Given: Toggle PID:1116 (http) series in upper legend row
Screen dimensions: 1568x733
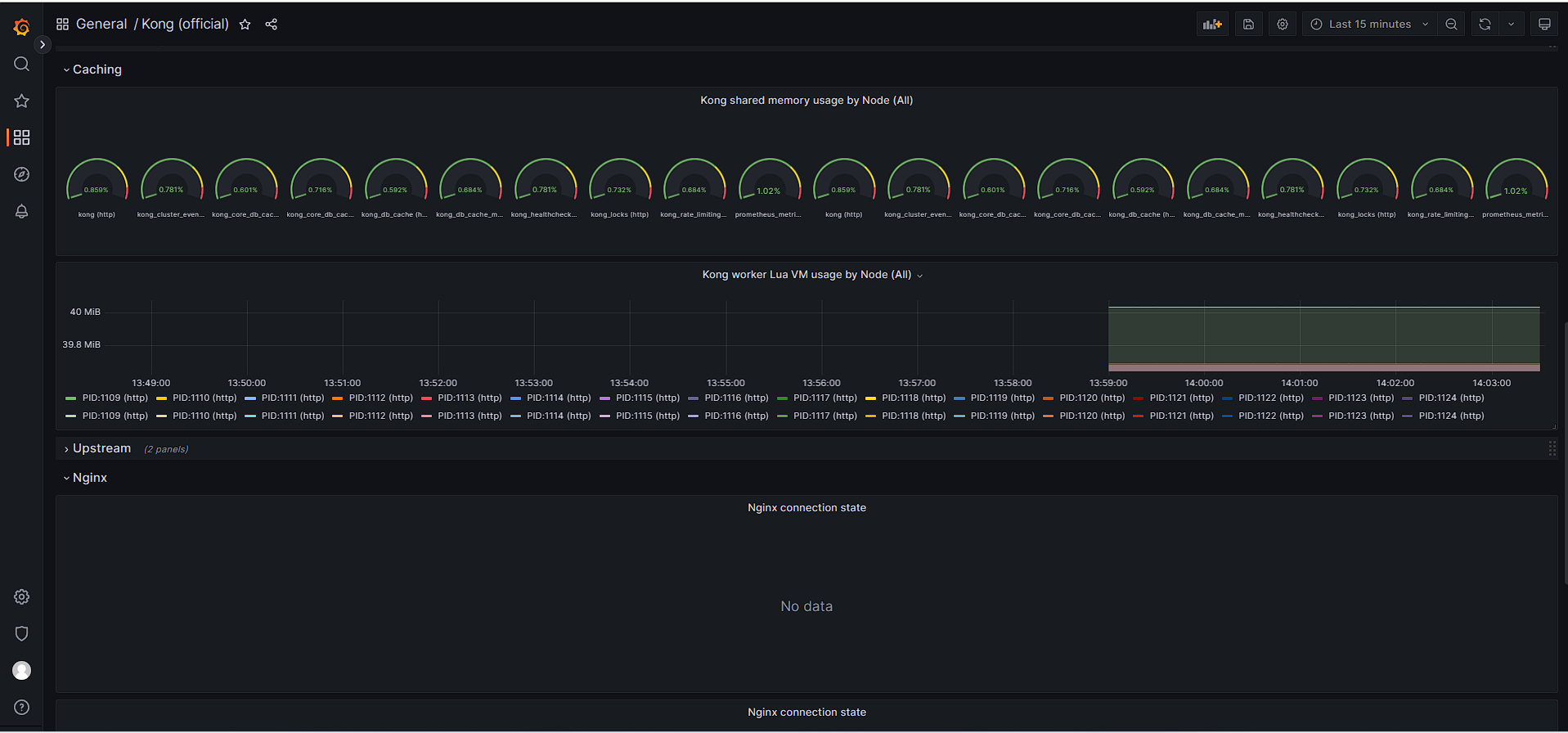Looking at the screenshot, I should pyautogui.click(x=736, y=398).
